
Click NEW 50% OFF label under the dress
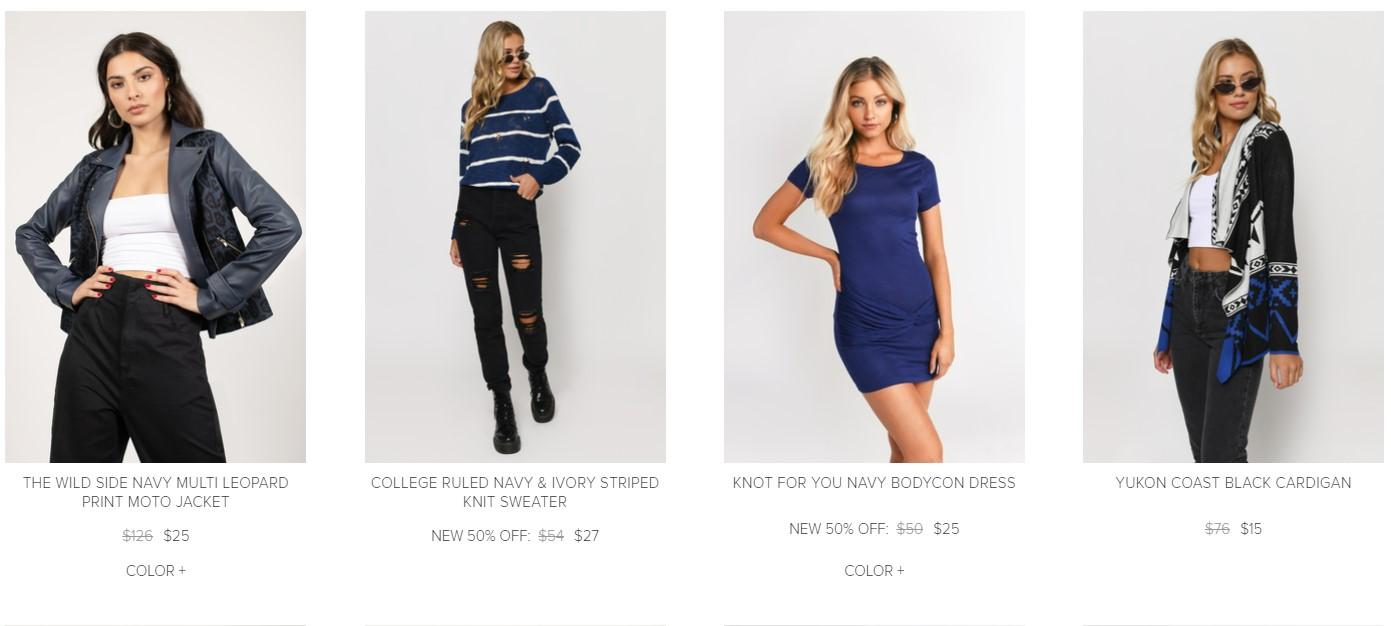[x=838, y=529]
